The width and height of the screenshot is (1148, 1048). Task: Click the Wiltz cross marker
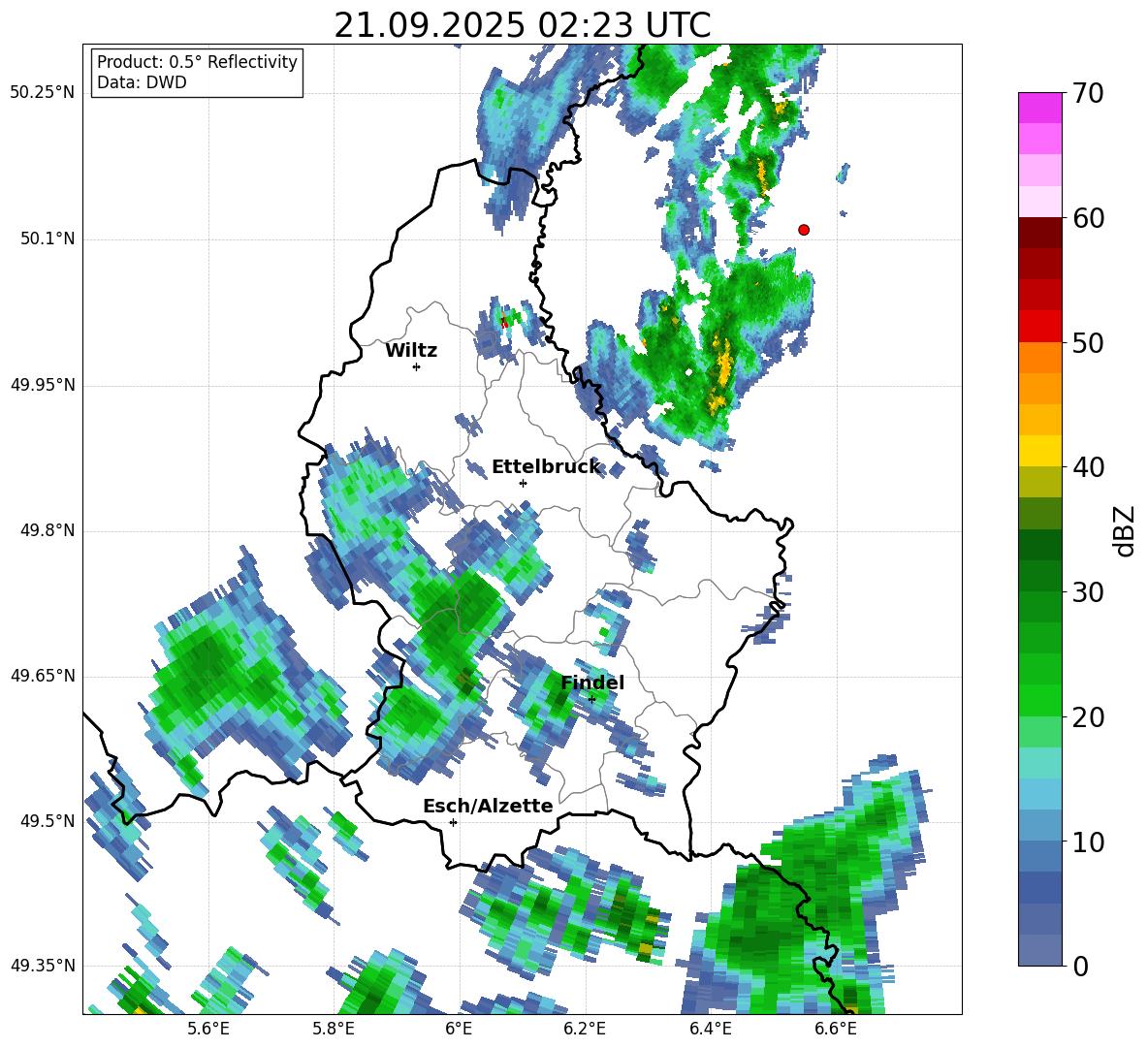[417, 366]
